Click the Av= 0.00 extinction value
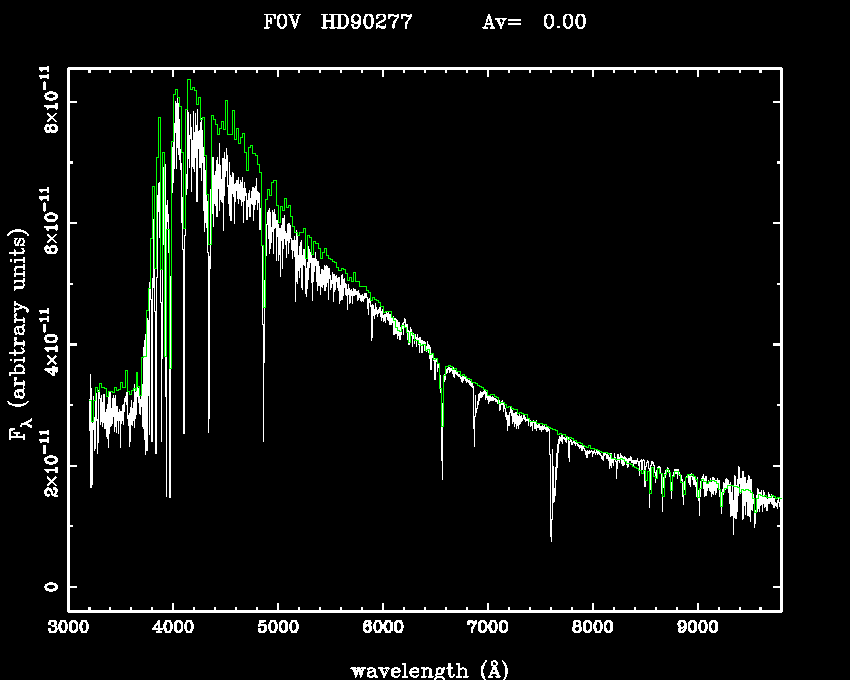The image size is (850, 680). coord(534,22)
